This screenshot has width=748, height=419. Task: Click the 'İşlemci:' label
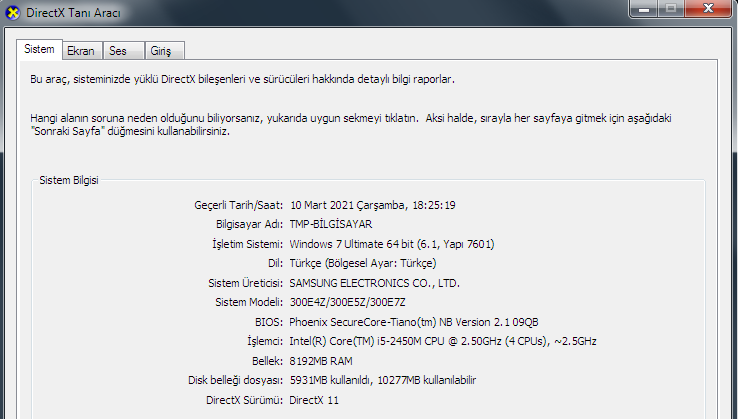(x=265, y=341)
